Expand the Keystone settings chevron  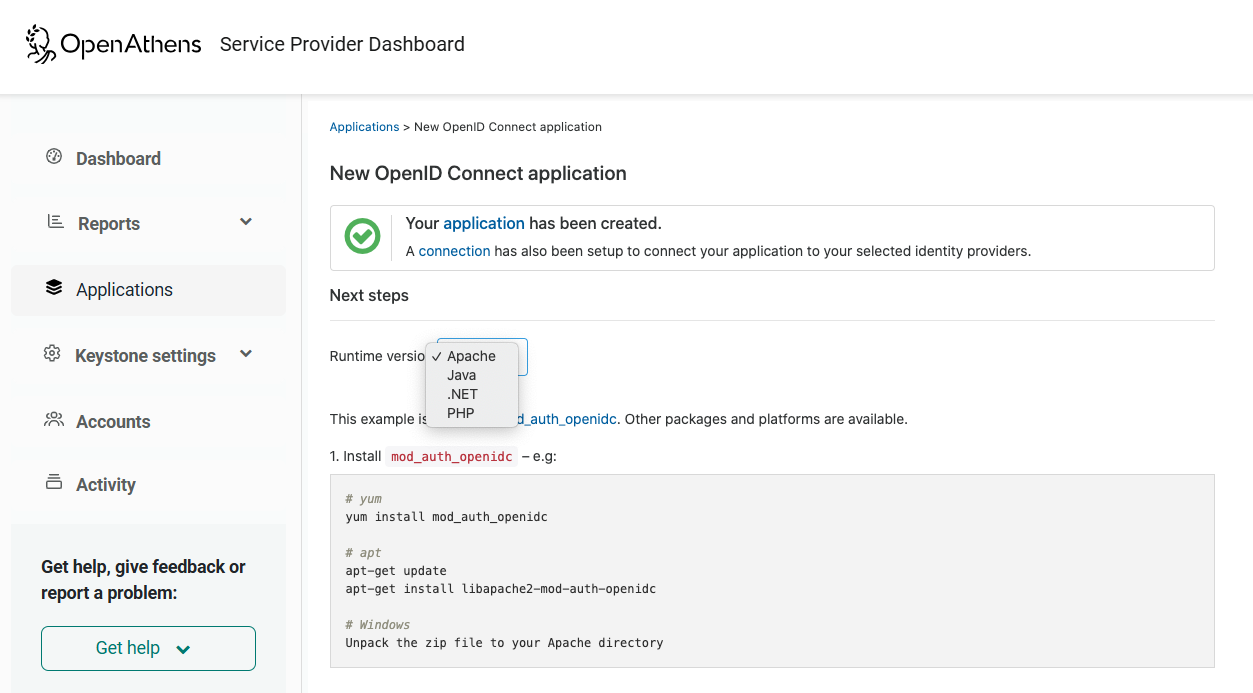[245, 354]
